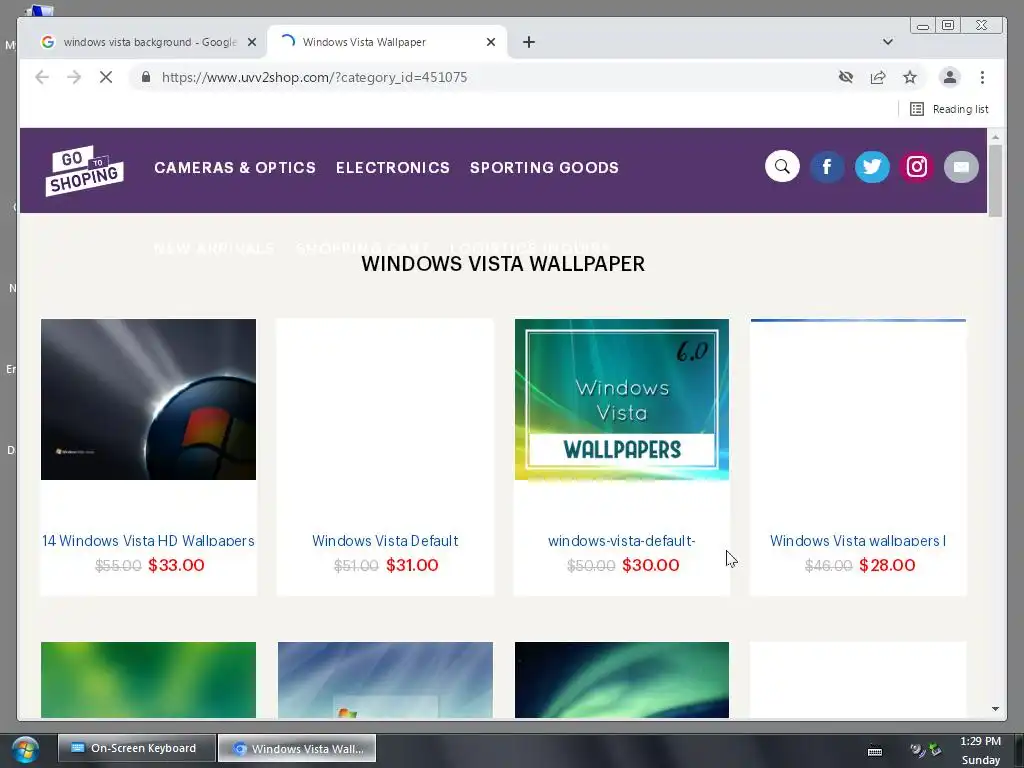Click the Windows Start orb
This screenshot has width=1024, height=768.
pos(25,750)
